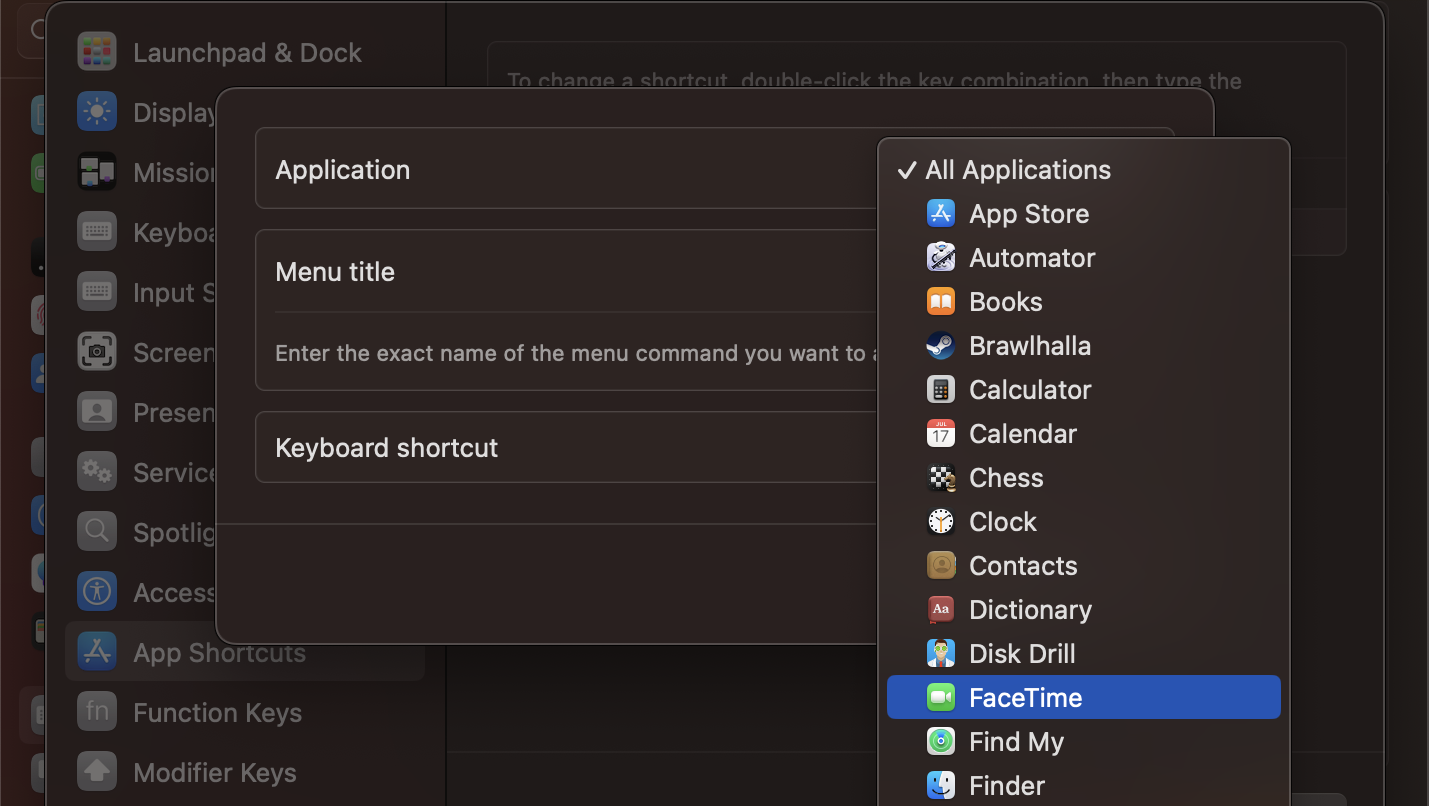The image size is (1429, 806).
Task: Open Services settings
Action: [96, 472]
